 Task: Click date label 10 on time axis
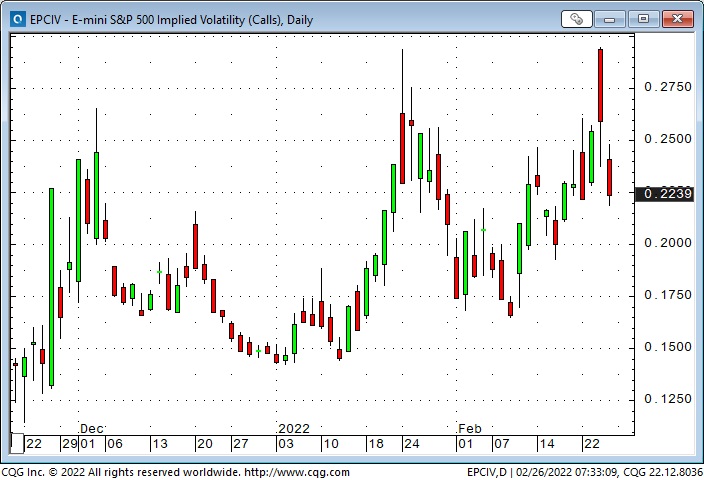tap(331, 444)
